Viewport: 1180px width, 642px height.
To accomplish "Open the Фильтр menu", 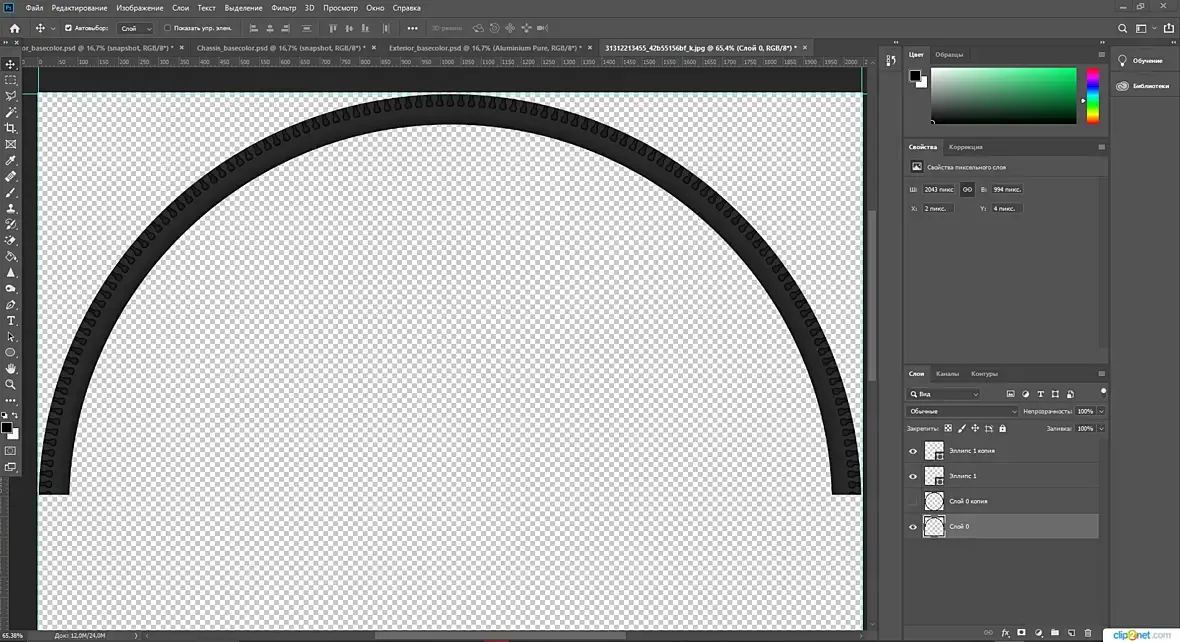I will point(284,8).
